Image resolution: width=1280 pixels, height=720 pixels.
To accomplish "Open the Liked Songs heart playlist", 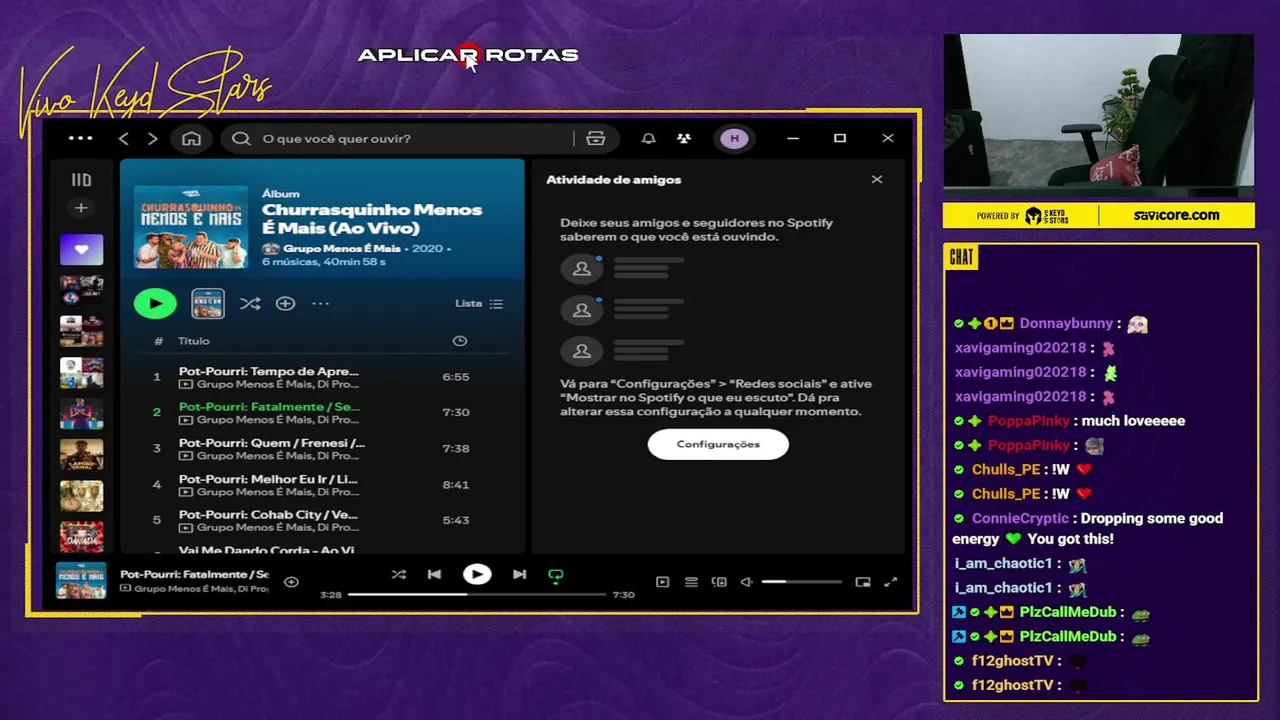I will click(81, 249).
